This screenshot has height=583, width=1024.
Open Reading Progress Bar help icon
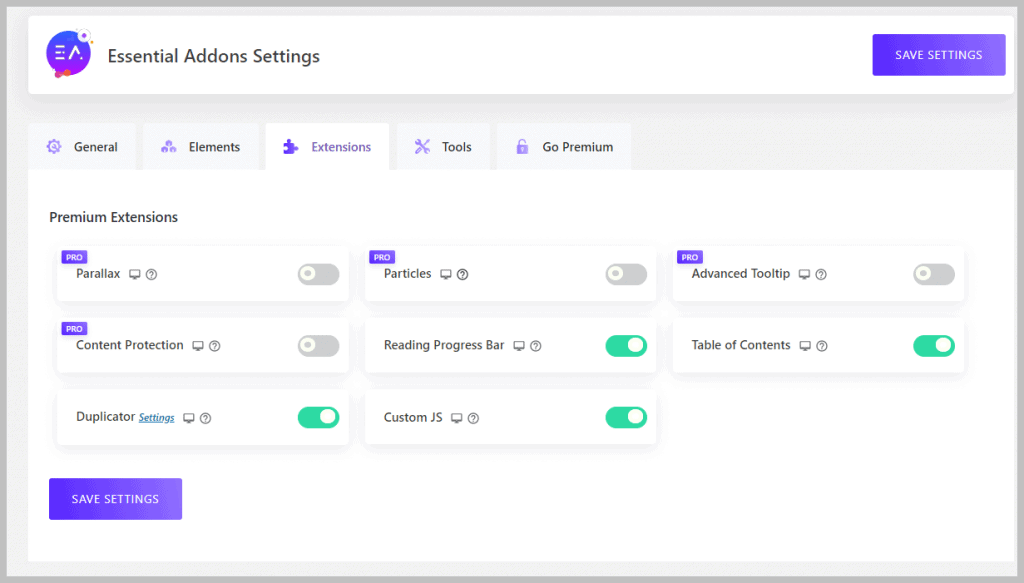(536, 346)
